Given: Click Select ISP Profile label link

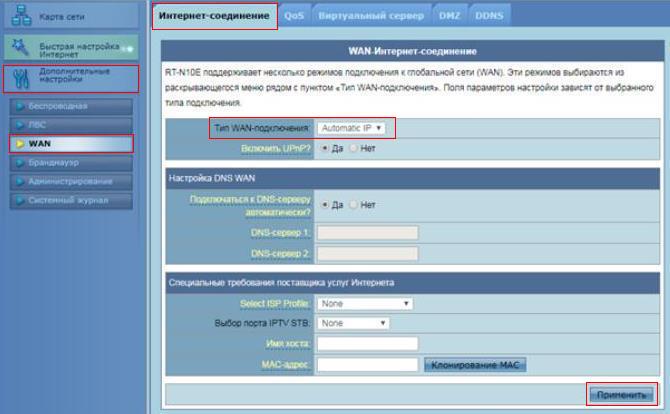Looking at the screenshot, I should 275,303.
